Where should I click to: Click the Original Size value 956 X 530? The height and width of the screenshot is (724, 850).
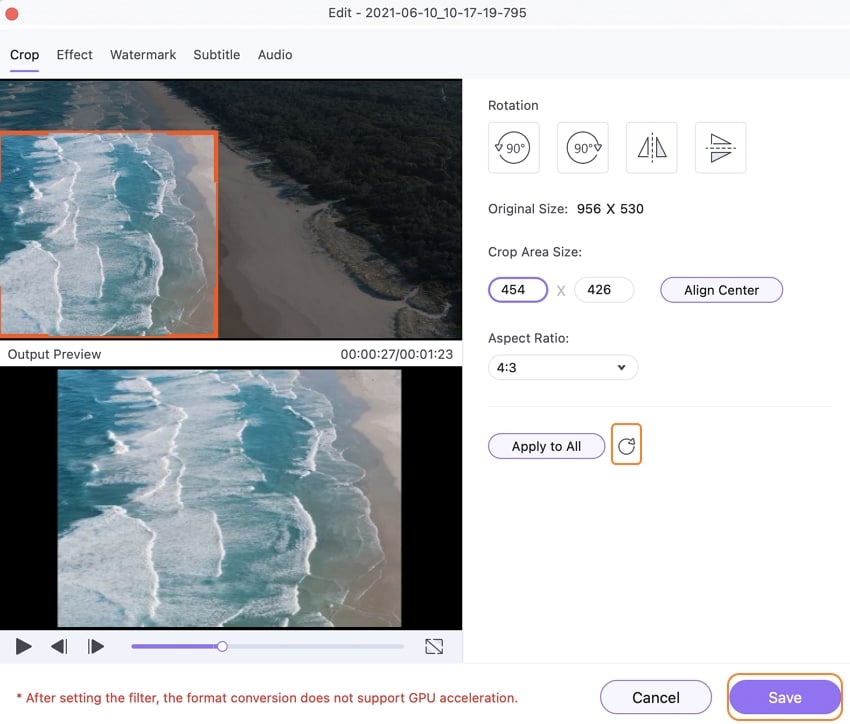pyautogui.click(x=610, y=209)
